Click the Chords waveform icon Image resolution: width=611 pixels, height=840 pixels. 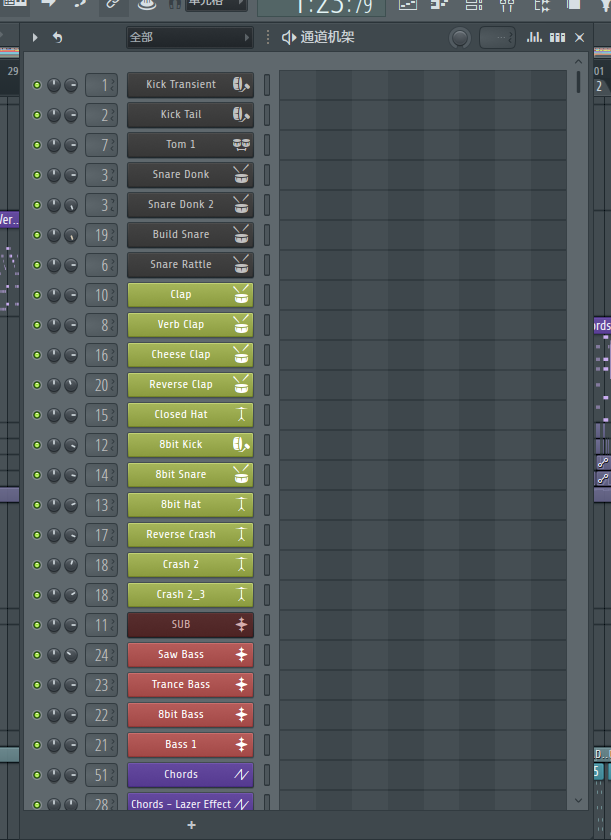(x=240, y=775)
